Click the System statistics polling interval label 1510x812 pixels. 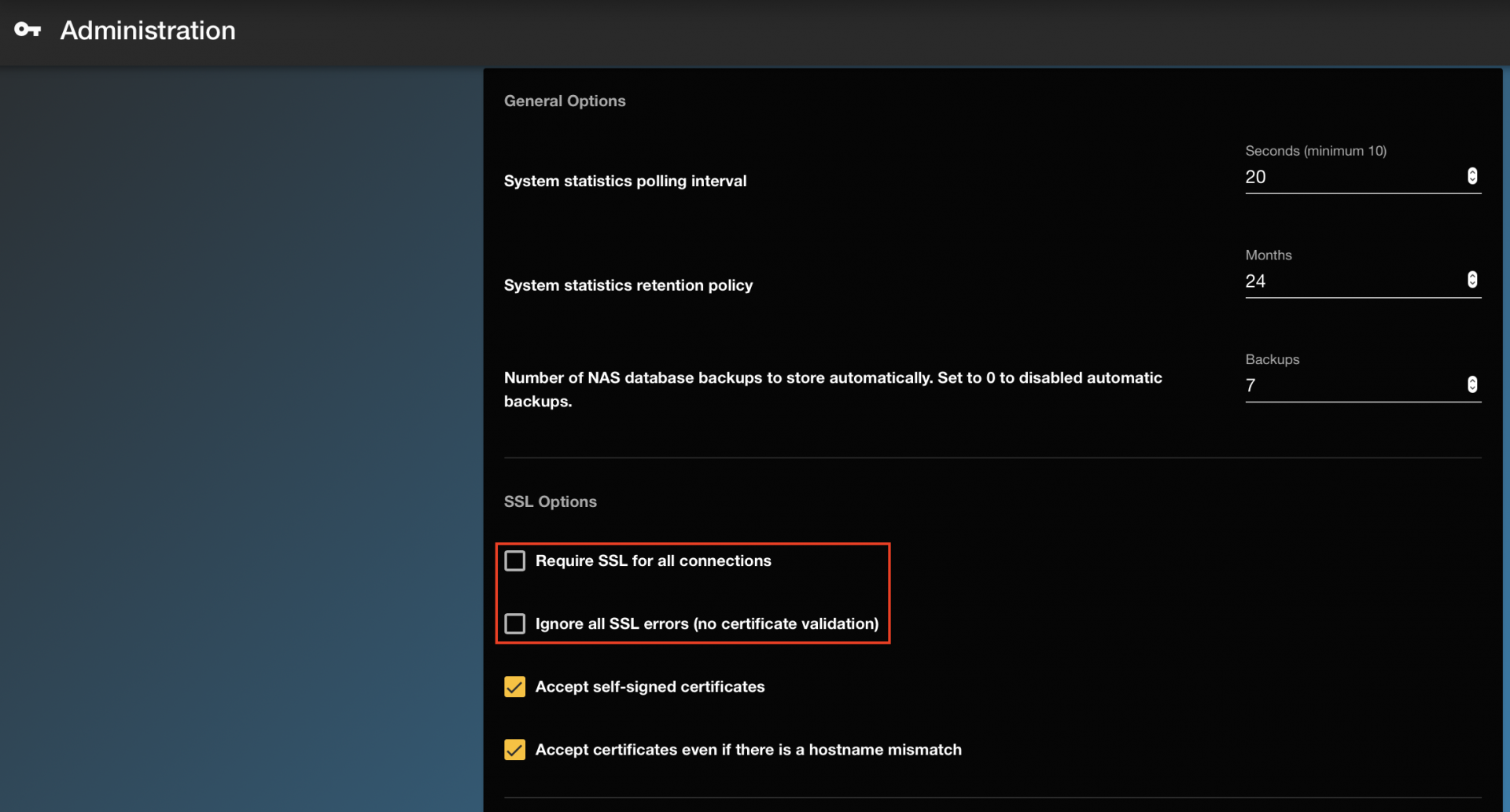[x=625, y=181]
